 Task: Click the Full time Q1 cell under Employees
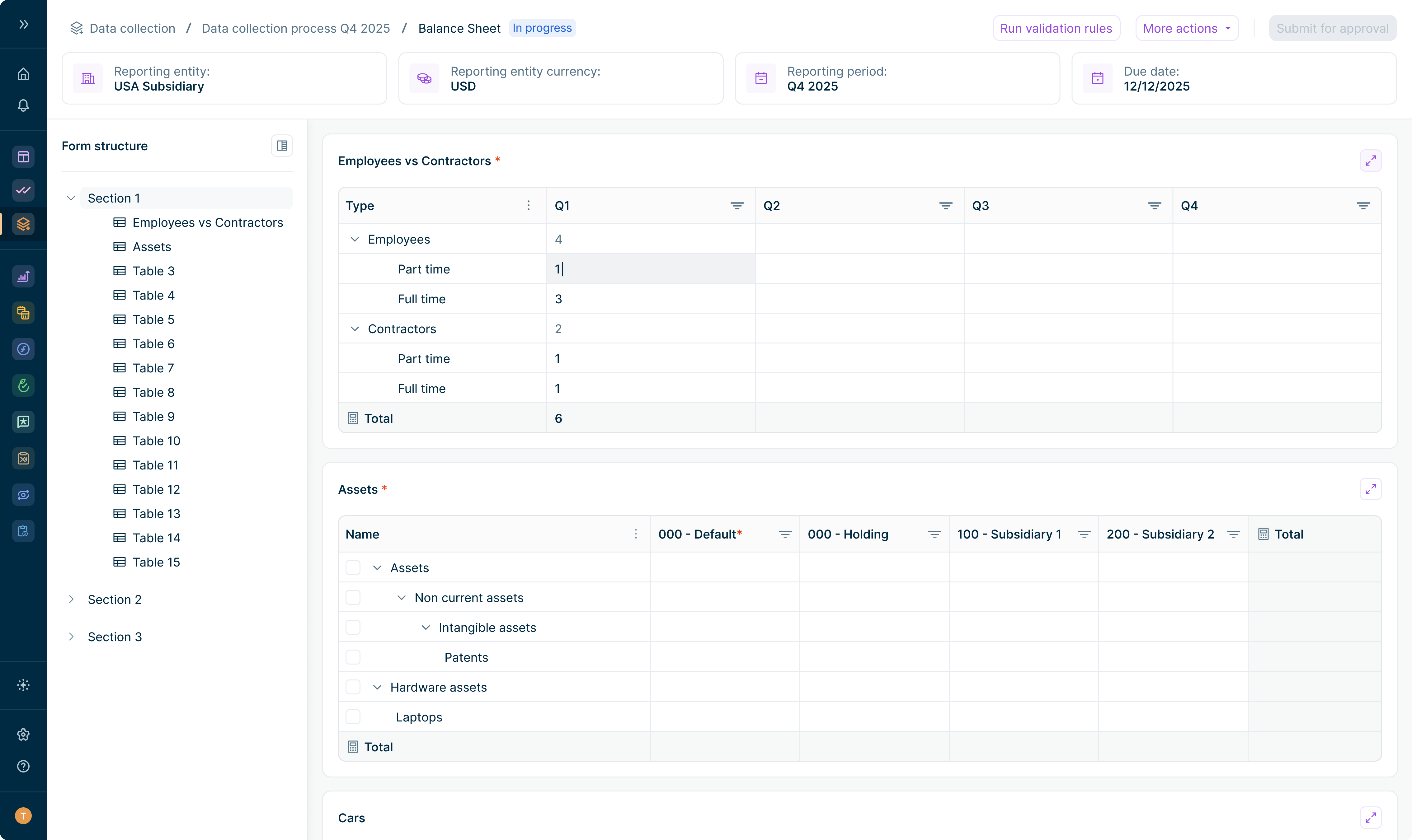[x=650, y=299]
